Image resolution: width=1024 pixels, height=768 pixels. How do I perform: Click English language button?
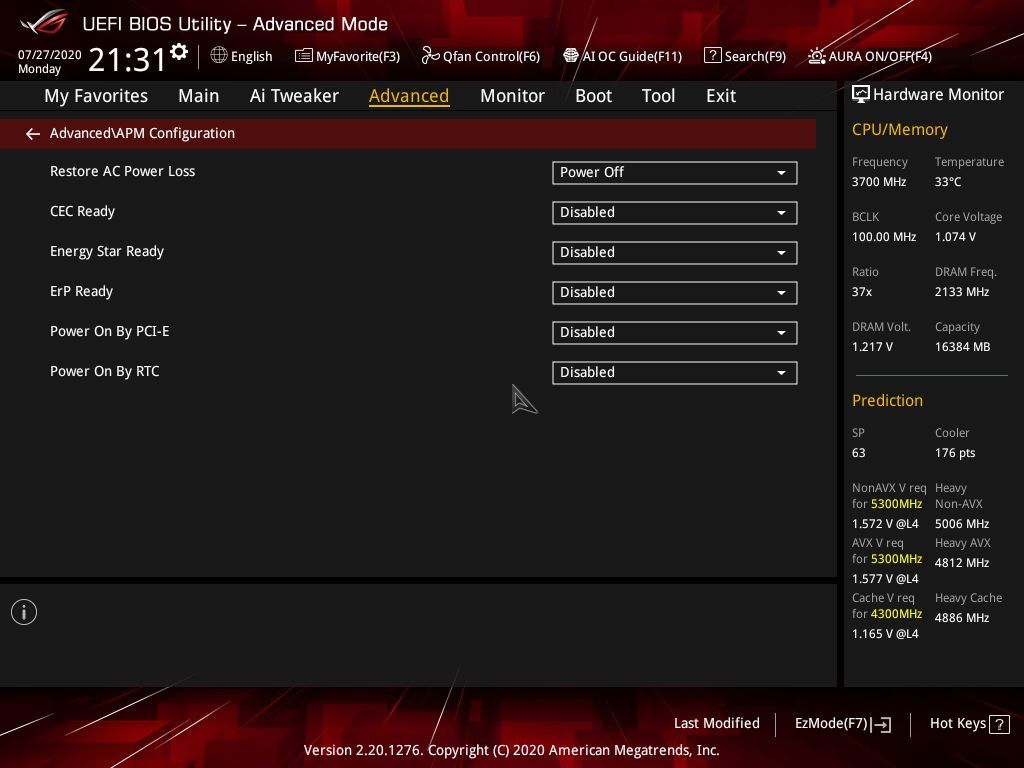[x=251, y=56]
